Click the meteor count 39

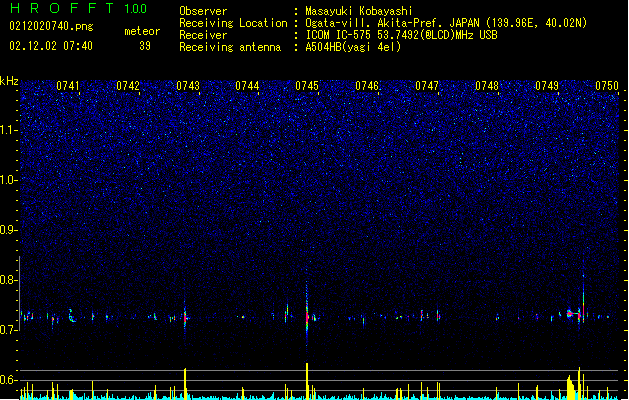[145, 46]
